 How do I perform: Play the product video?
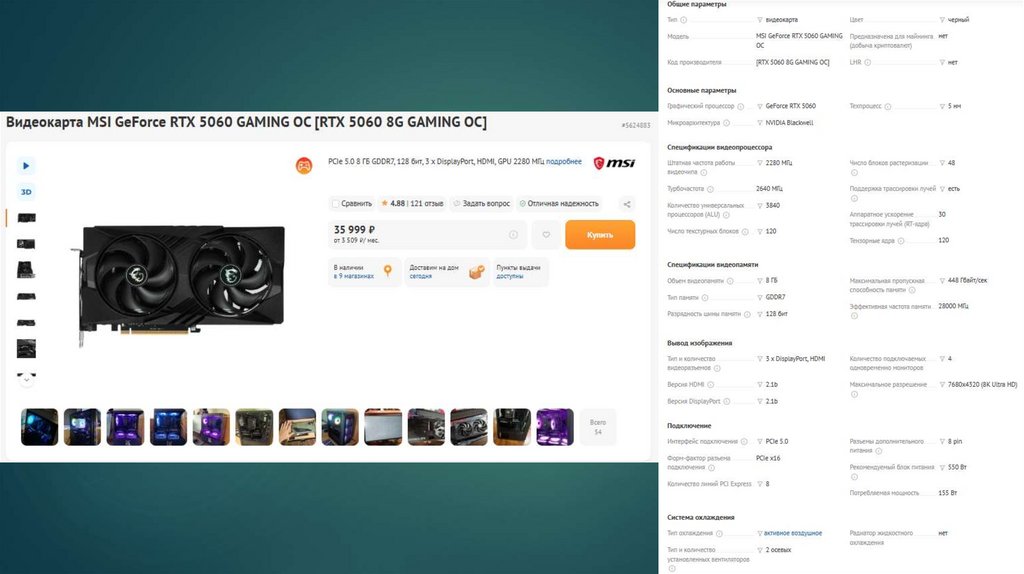click(26, 166)
